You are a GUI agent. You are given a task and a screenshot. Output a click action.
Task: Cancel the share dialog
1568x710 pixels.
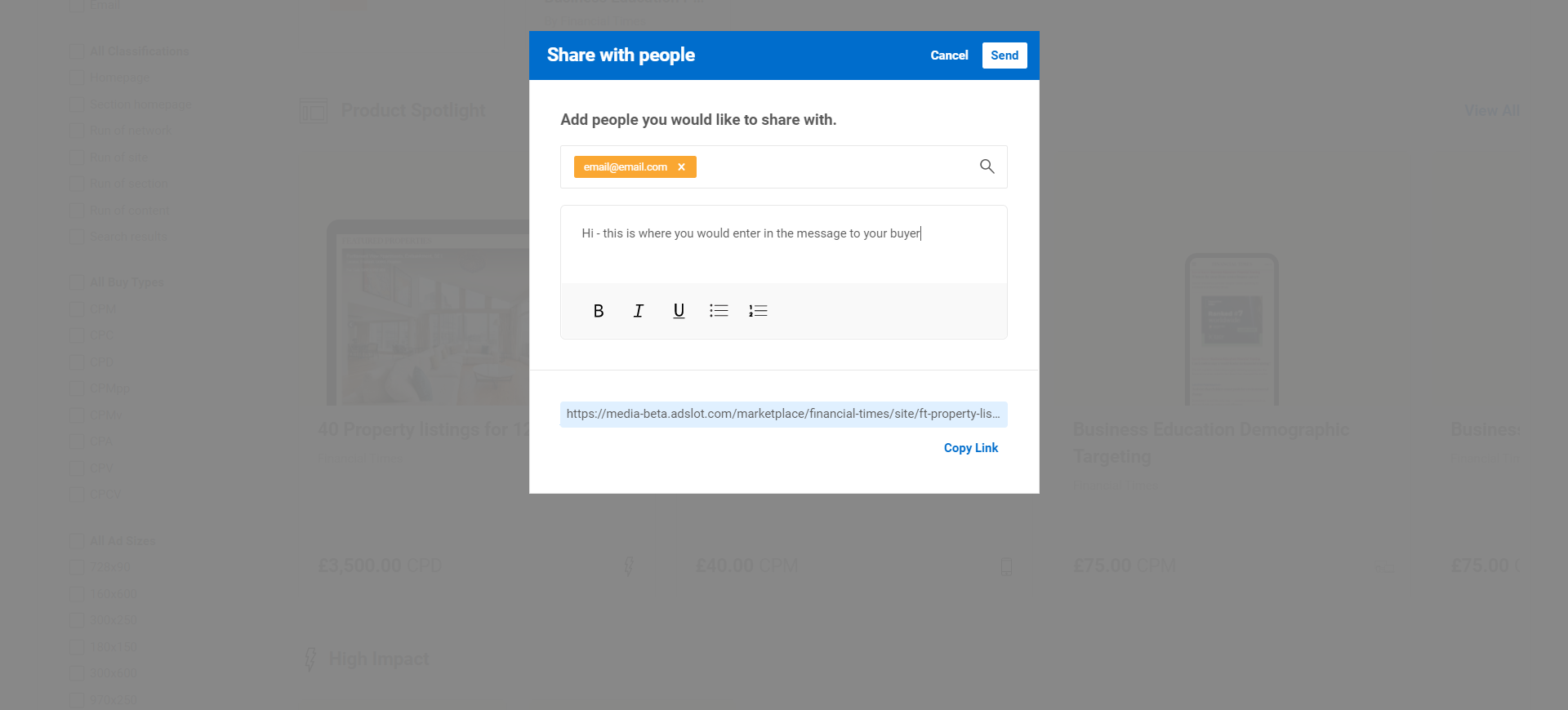click(949, 55)
